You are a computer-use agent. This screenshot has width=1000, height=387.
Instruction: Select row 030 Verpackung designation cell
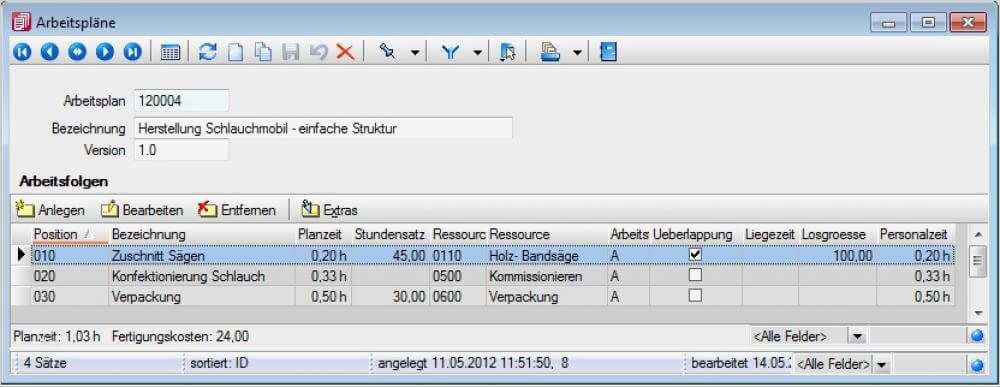tap(202, 297)
